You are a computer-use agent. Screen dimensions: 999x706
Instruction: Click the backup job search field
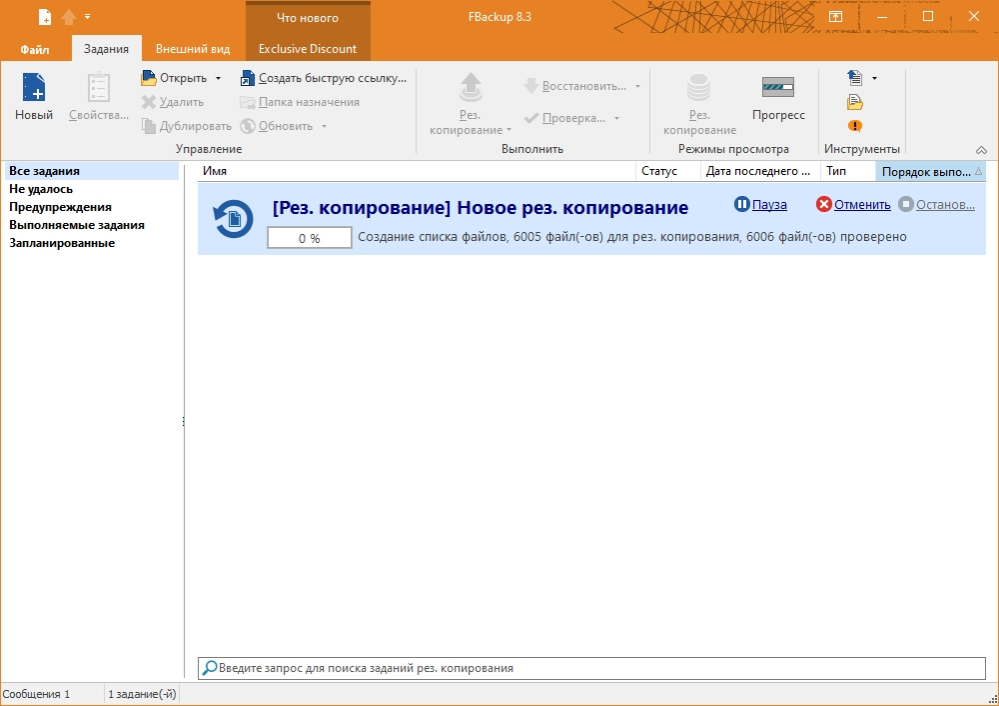tap(591, 668)
